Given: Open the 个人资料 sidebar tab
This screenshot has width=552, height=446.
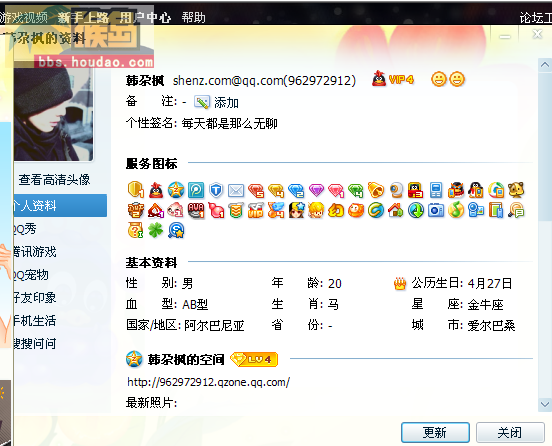Looking at the screenshot, I should (61, 205).
